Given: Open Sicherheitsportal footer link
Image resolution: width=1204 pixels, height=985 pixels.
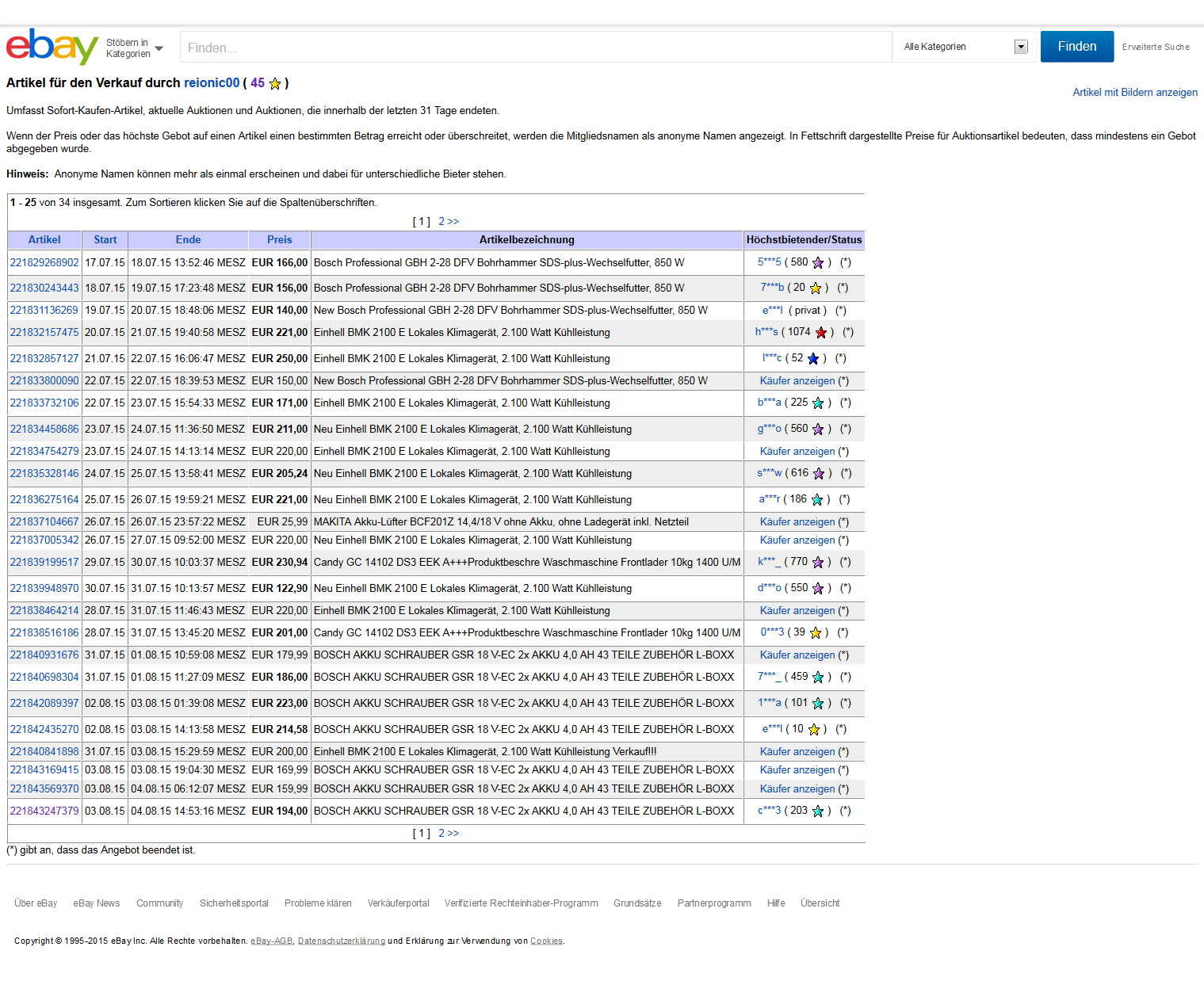Looking at the screenshot, I should click(x=234, y=903).
